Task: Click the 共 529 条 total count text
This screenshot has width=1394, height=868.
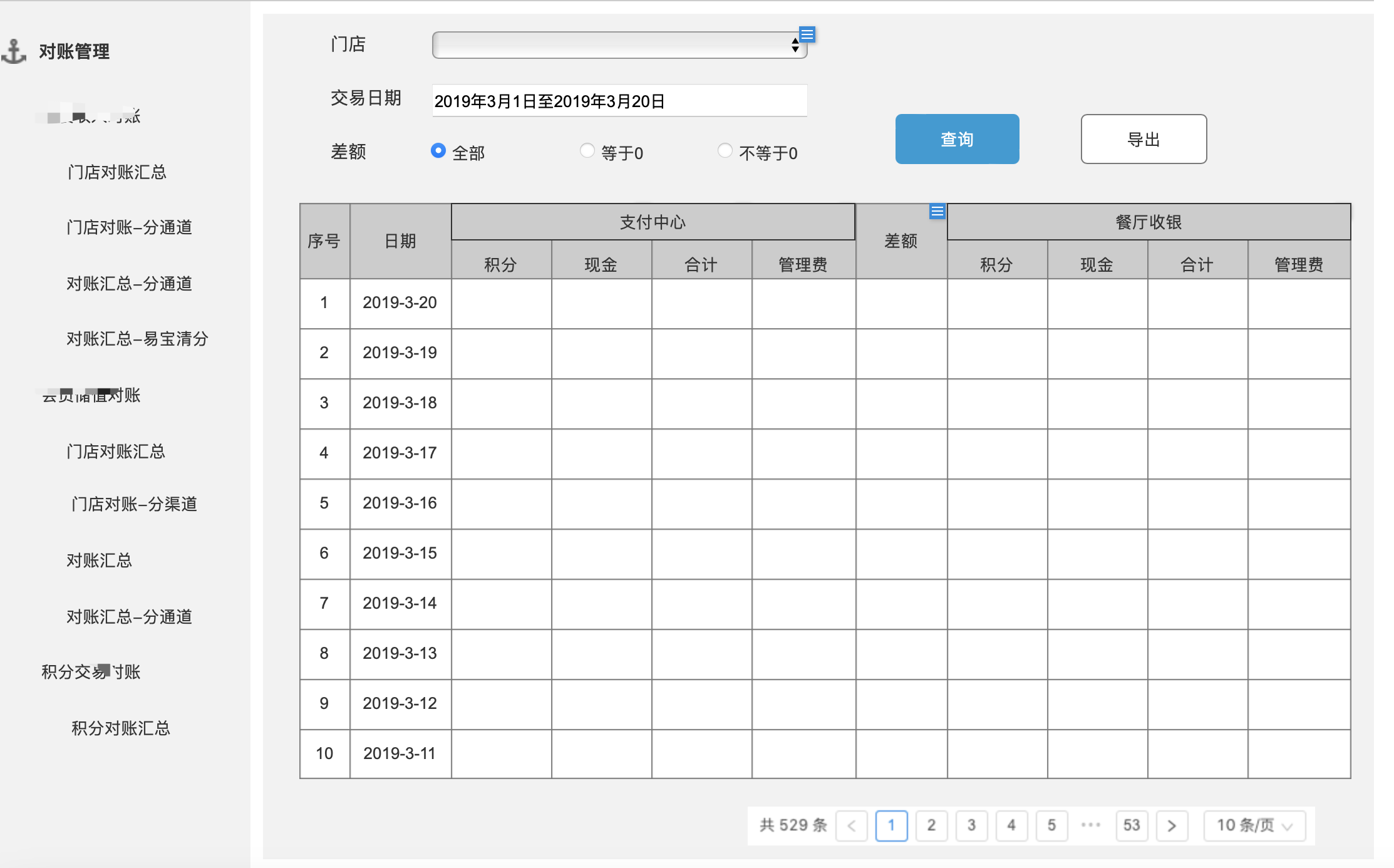Action: 793,825
